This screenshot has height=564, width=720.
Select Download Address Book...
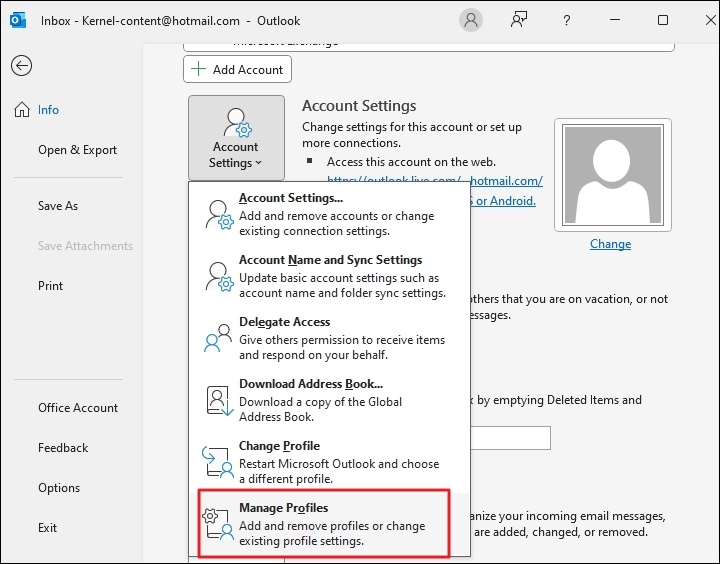329,400
